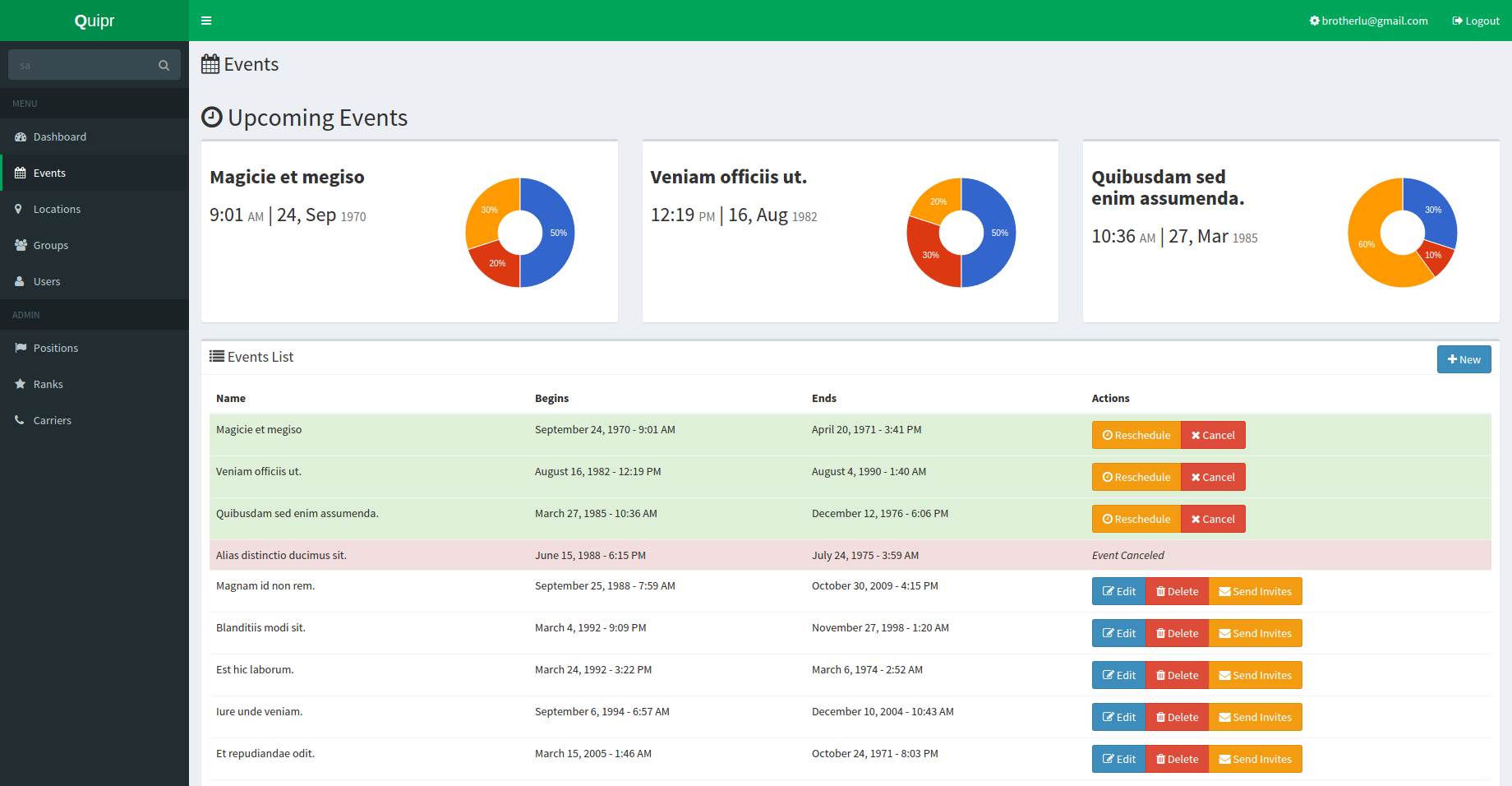Click the Logout link
The height and width of the screenshot is (786, 1512).
(x=1476, y=21)
